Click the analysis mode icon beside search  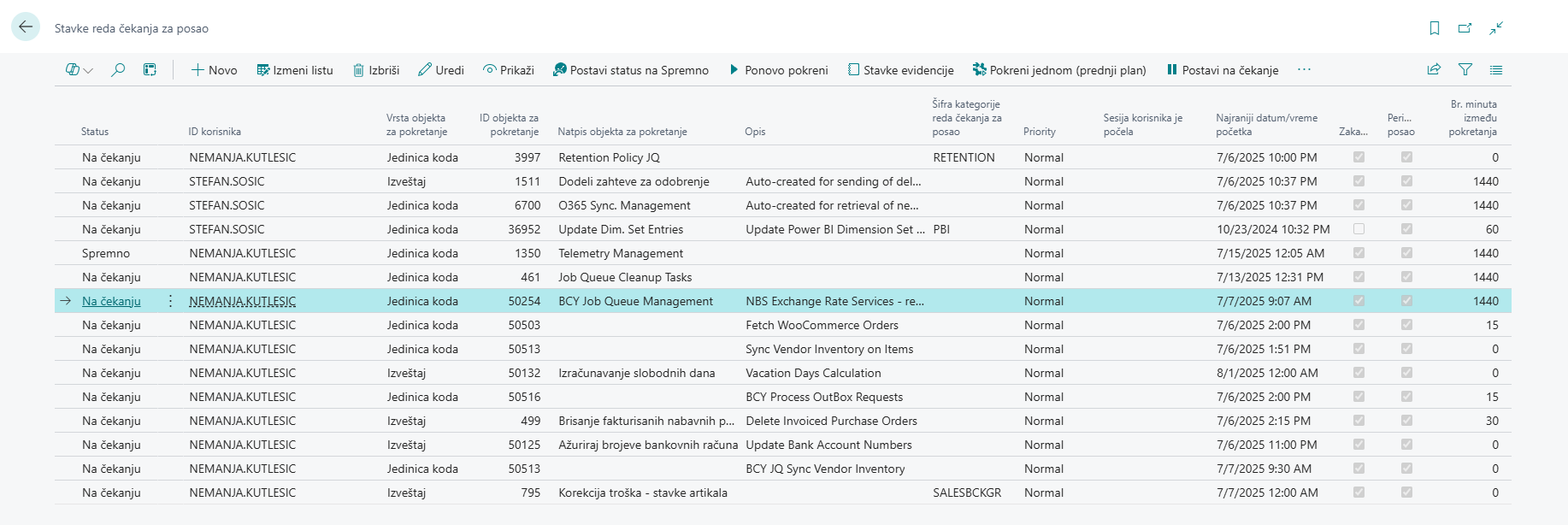pos(150,70)
